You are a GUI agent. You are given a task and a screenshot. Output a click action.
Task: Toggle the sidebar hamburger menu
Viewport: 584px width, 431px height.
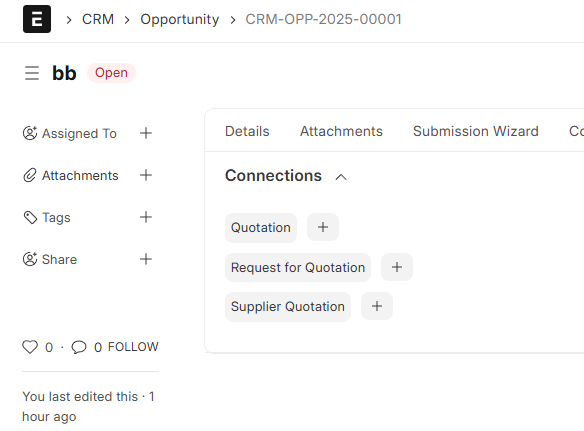point(32,73)
